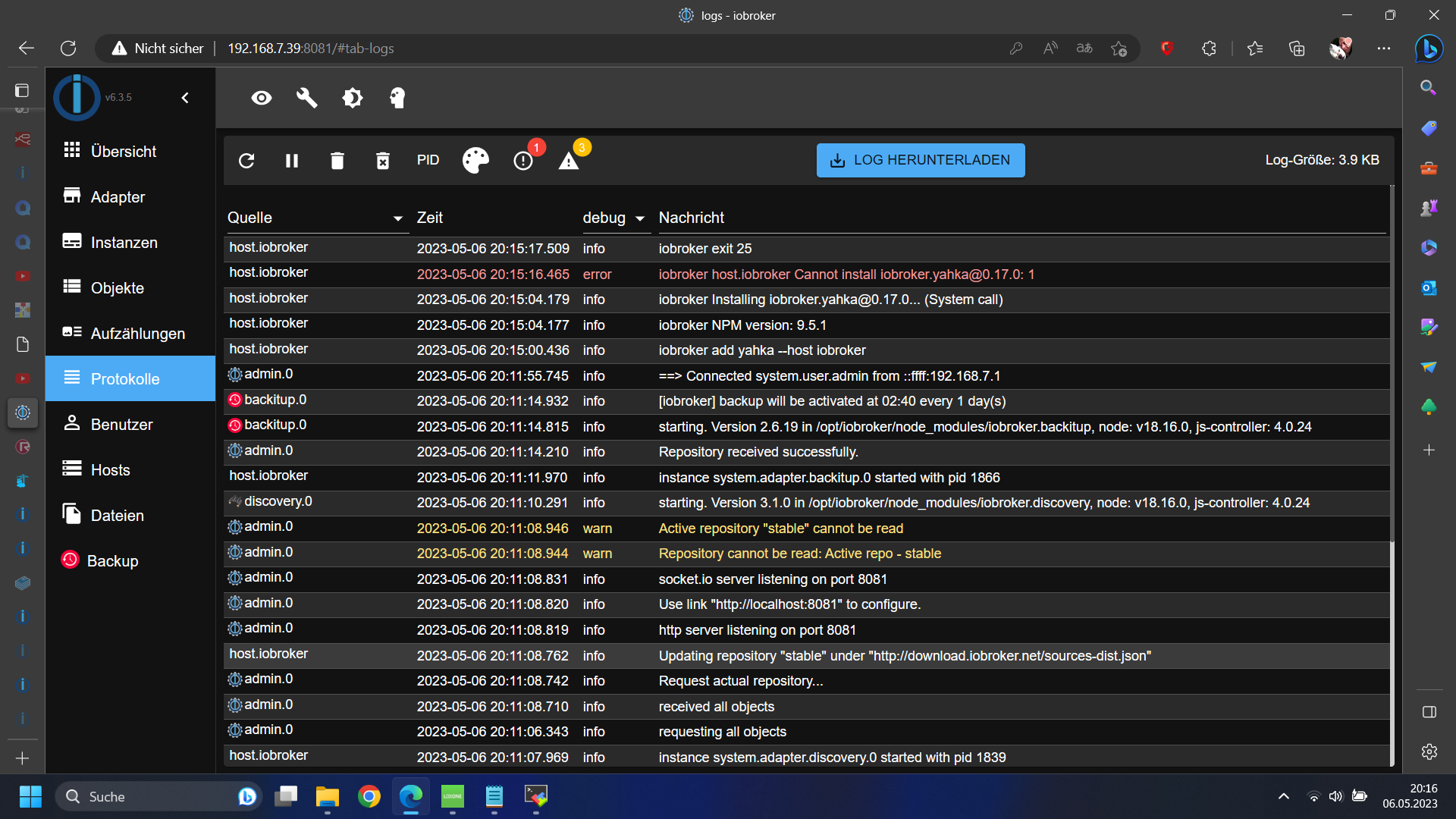Open Edge collections icon

point(1297,49)
